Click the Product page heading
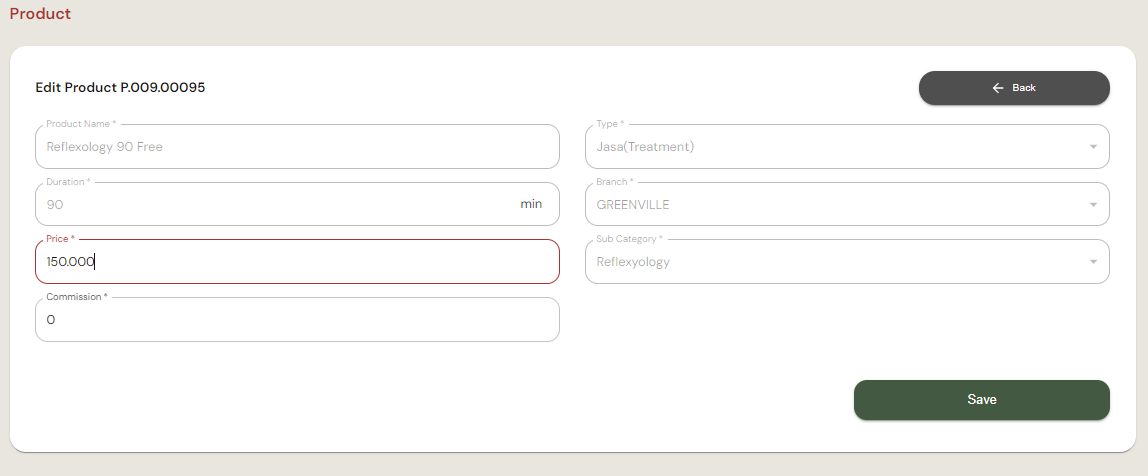 click(40, 14)
